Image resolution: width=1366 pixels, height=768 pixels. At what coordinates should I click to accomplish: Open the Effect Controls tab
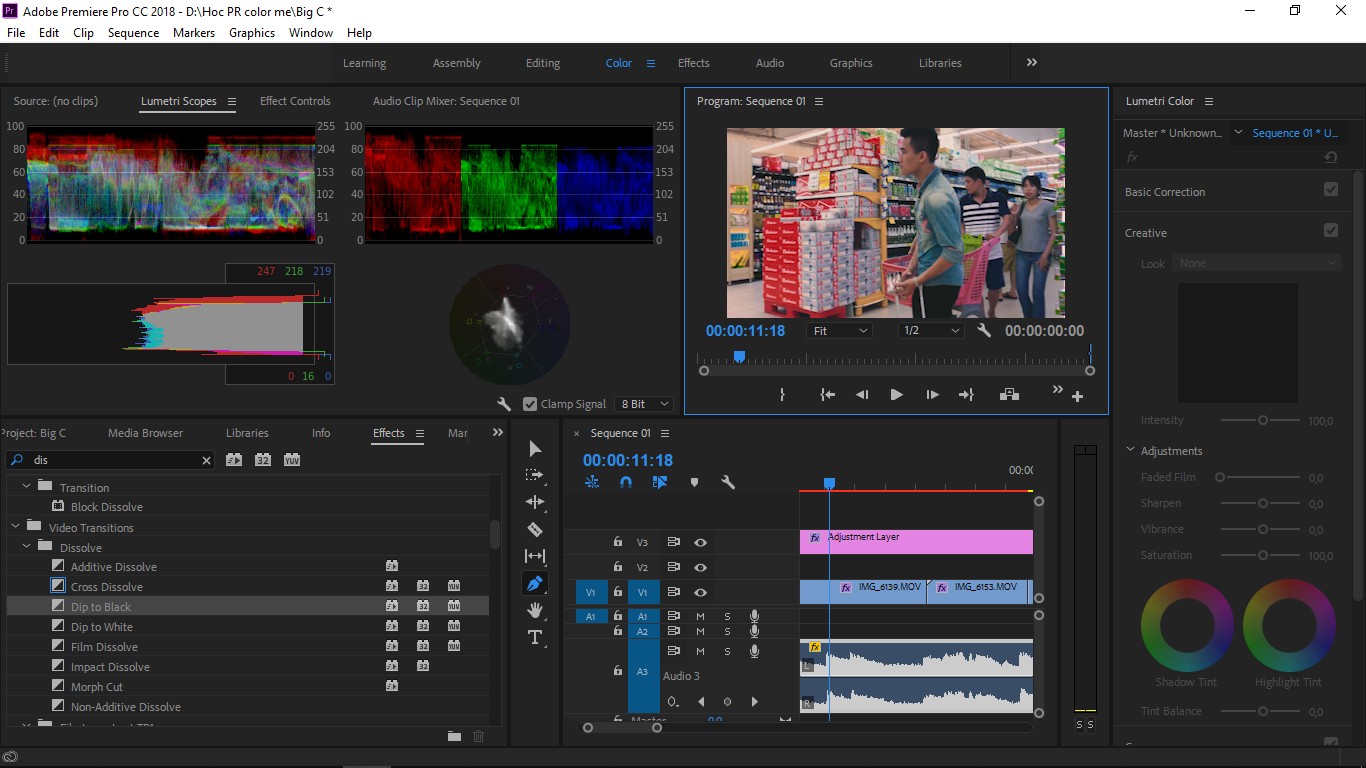coord(295,101)
